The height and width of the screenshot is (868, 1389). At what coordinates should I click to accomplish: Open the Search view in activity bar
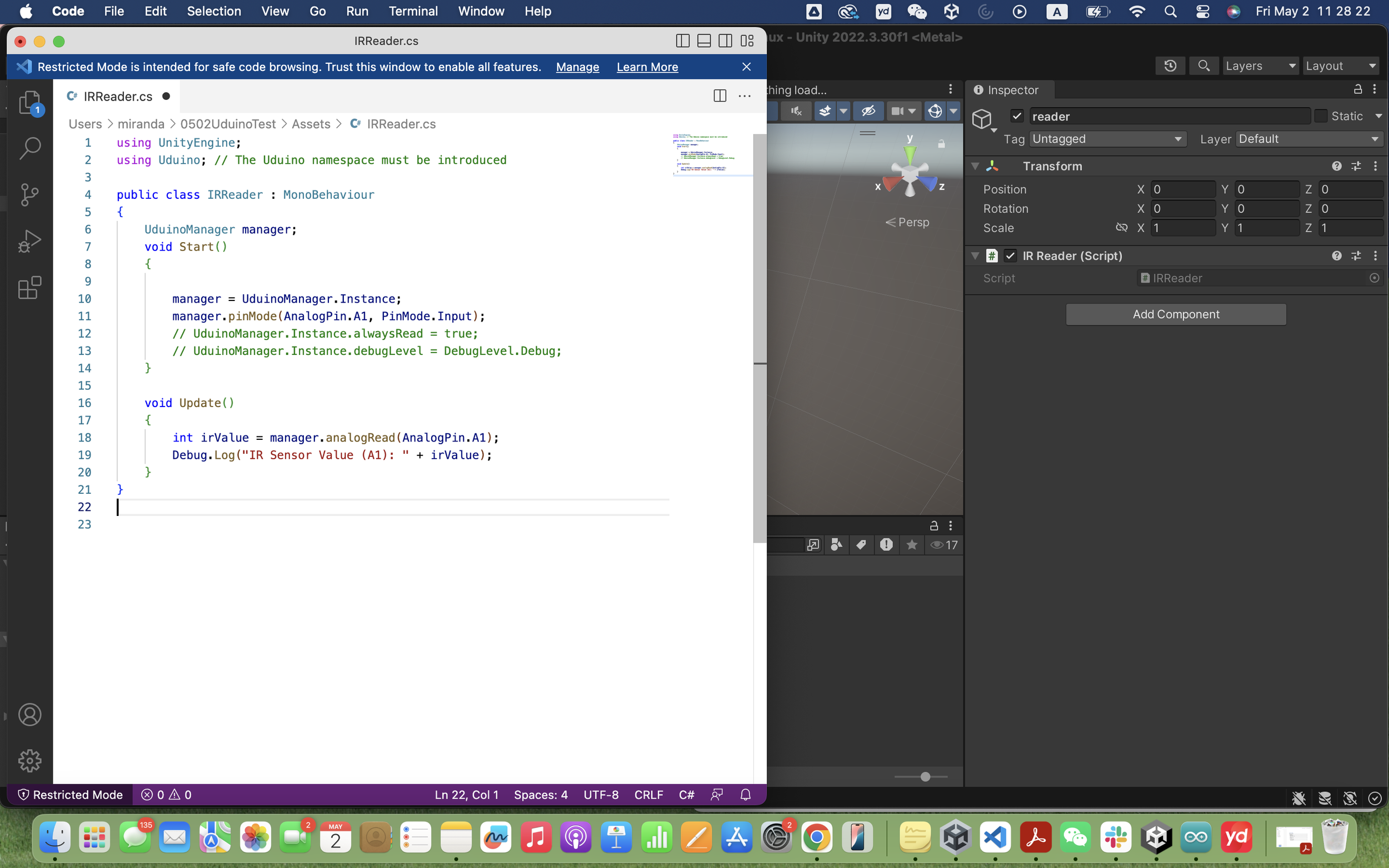click(29, 148)
